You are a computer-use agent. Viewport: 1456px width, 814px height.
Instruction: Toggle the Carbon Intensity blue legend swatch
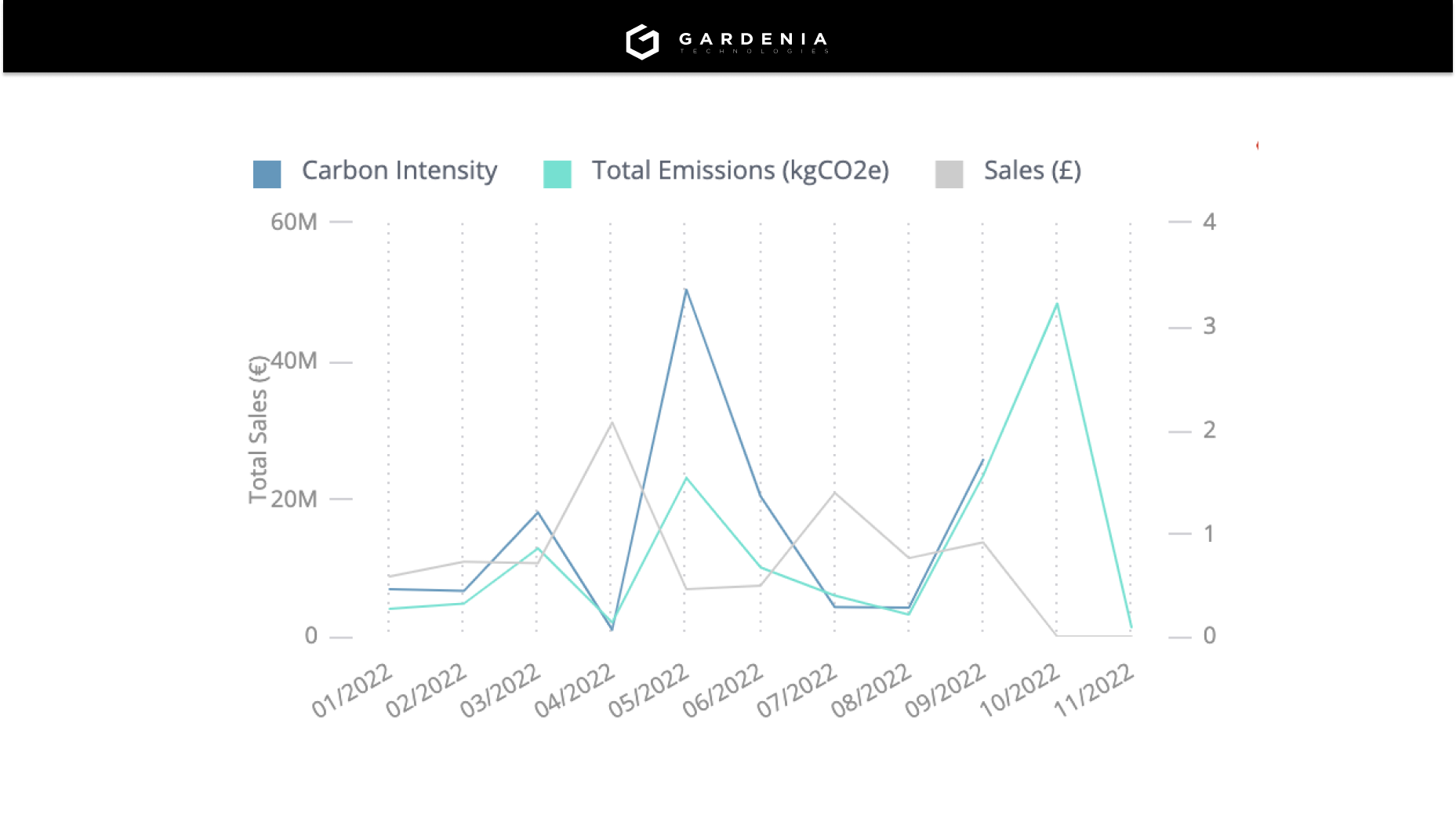coord(267,174)
